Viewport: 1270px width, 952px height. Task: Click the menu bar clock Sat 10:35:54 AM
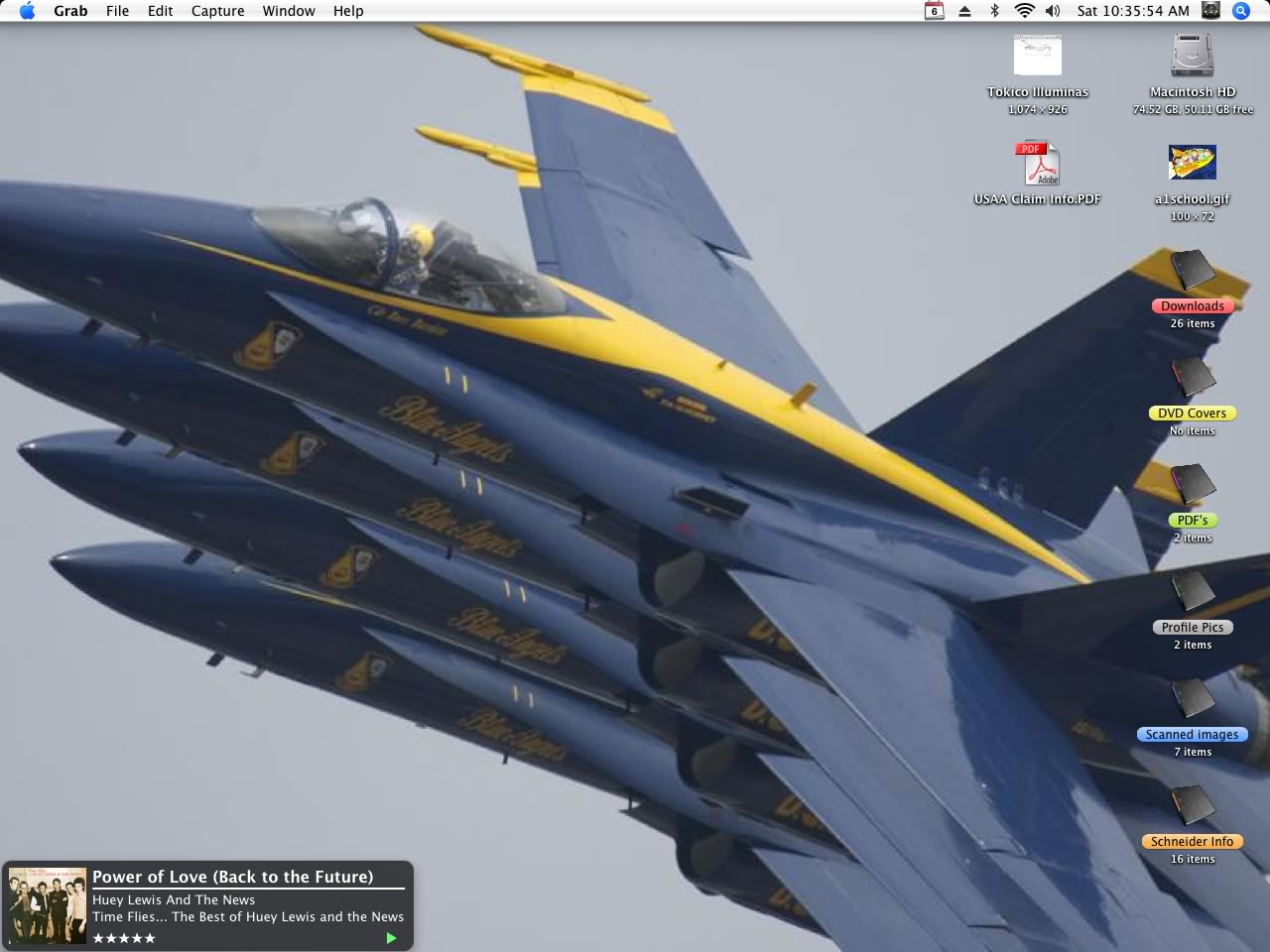[1133, 11]
